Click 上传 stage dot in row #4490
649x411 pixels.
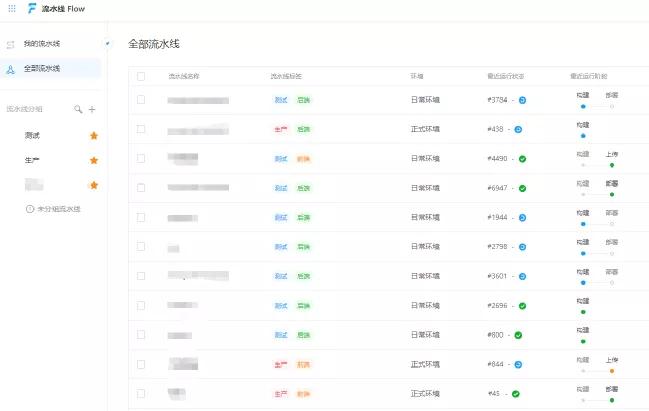click(x=612, y=166)
